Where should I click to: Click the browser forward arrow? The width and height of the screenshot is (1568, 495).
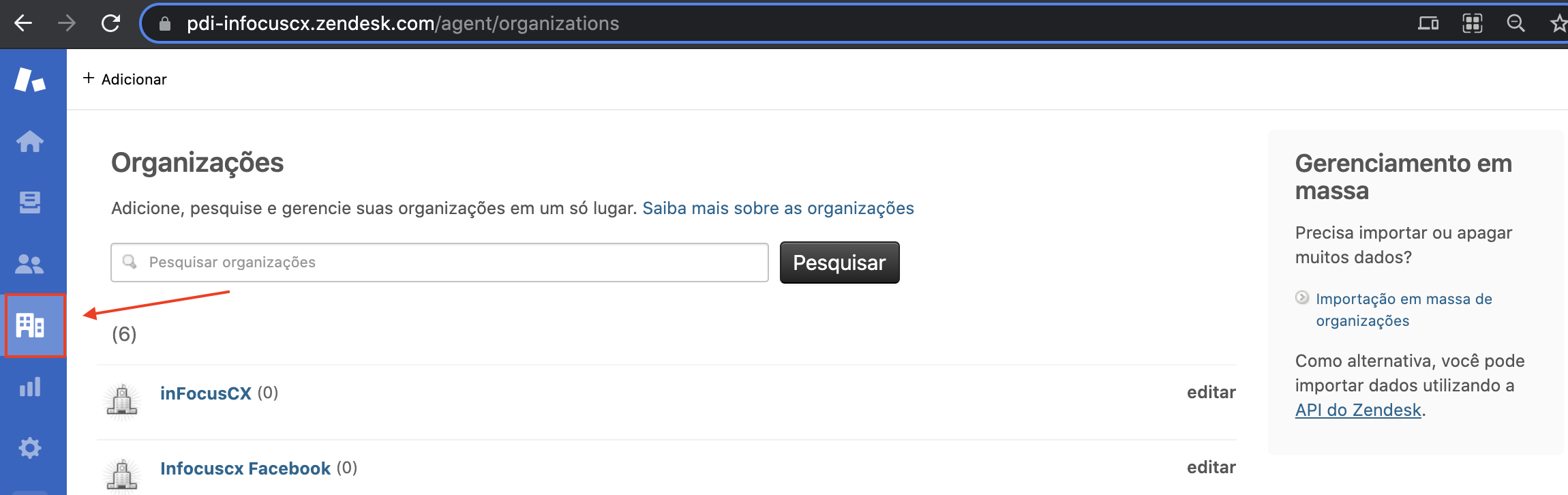(67, 24)
